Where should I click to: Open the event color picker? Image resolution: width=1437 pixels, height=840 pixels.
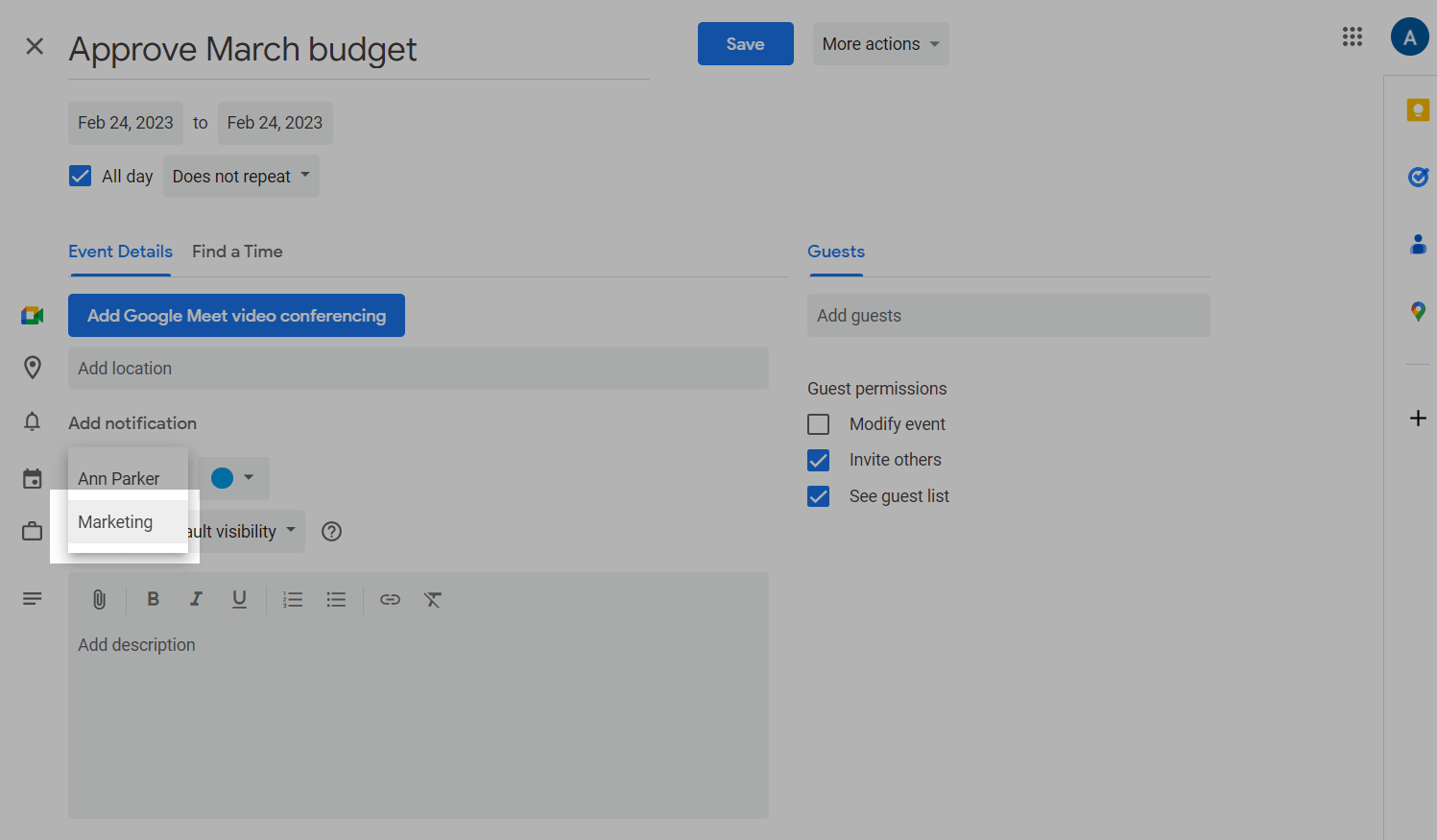tap(232, 478)
